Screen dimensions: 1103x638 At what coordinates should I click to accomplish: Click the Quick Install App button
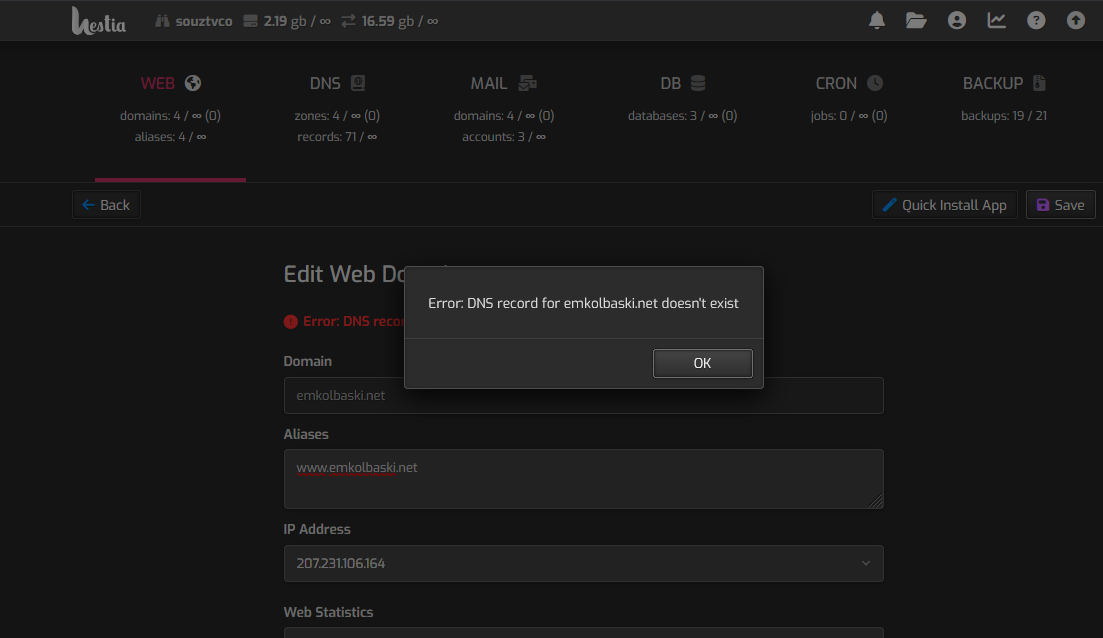[944, 205]
